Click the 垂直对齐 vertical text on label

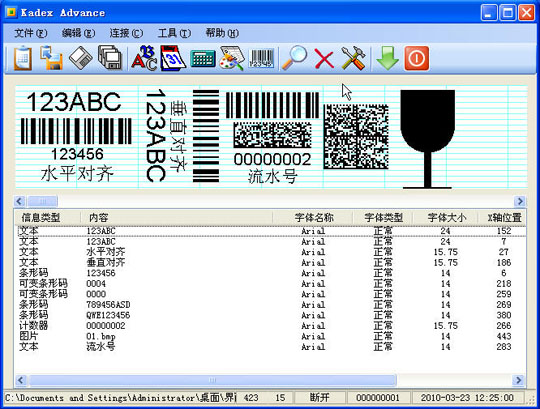179,136
